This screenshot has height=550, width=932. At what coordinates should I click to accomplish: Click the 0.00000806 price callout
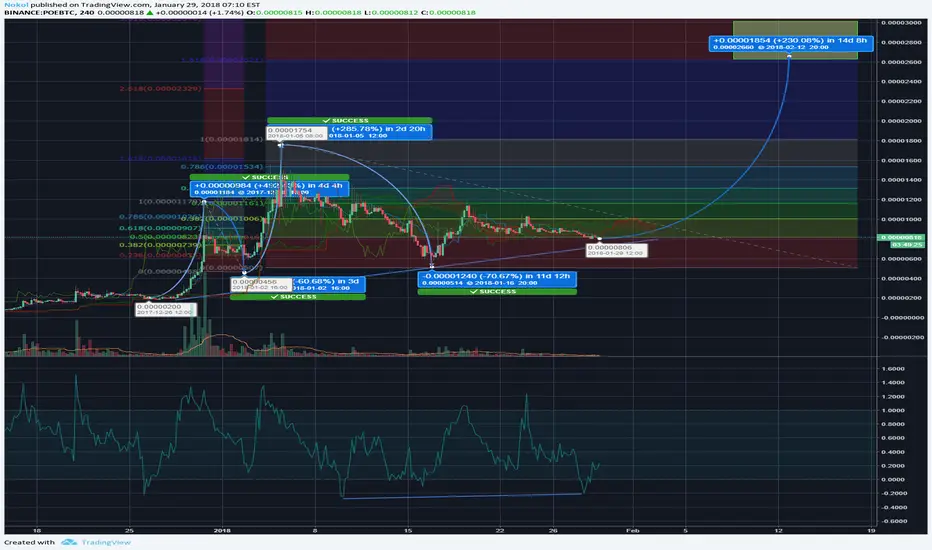click(x=616, y=250)
